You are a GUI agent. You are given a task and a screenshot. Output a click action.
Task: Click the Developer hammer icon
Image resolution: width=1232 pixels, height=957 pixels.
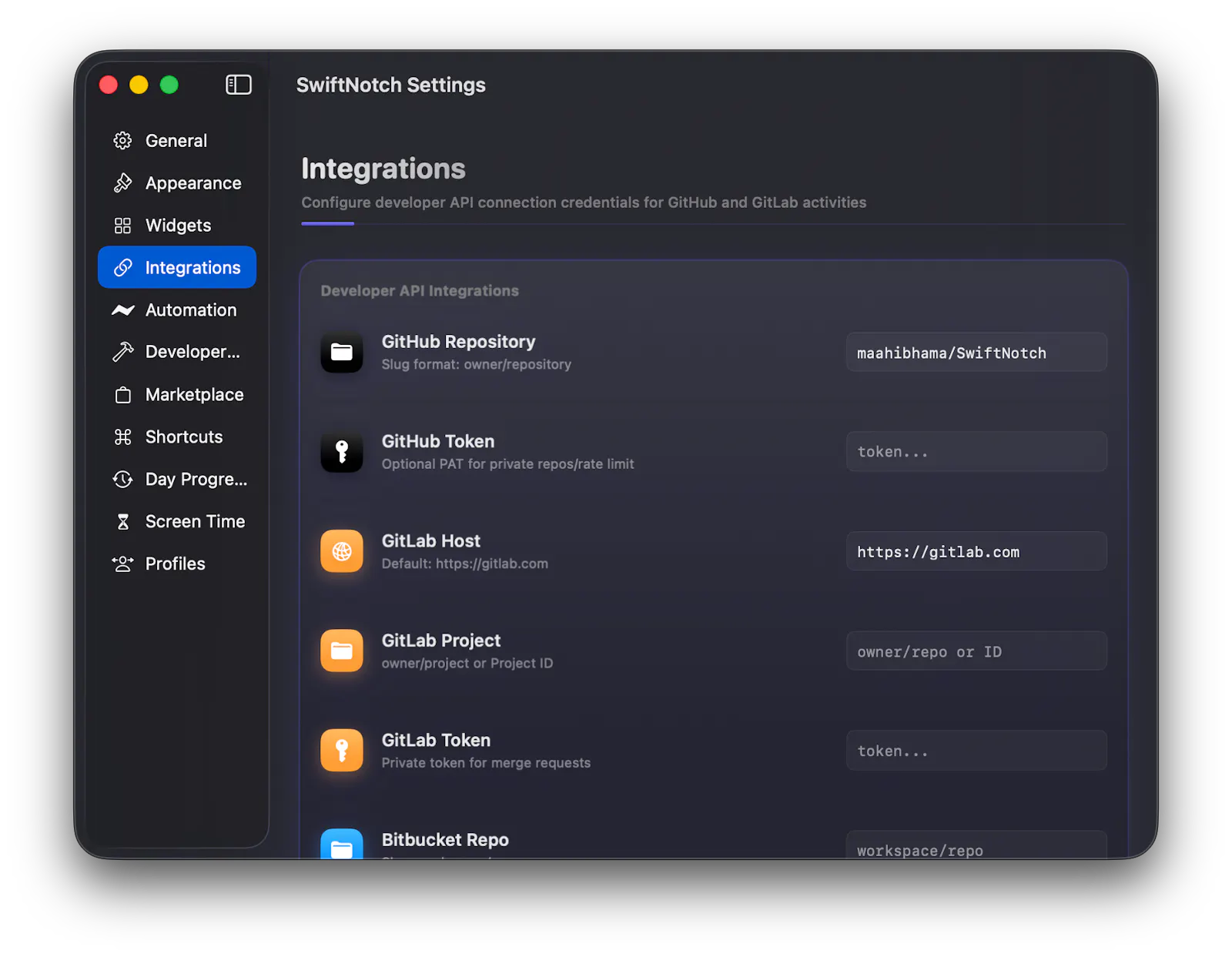point(122,352)
